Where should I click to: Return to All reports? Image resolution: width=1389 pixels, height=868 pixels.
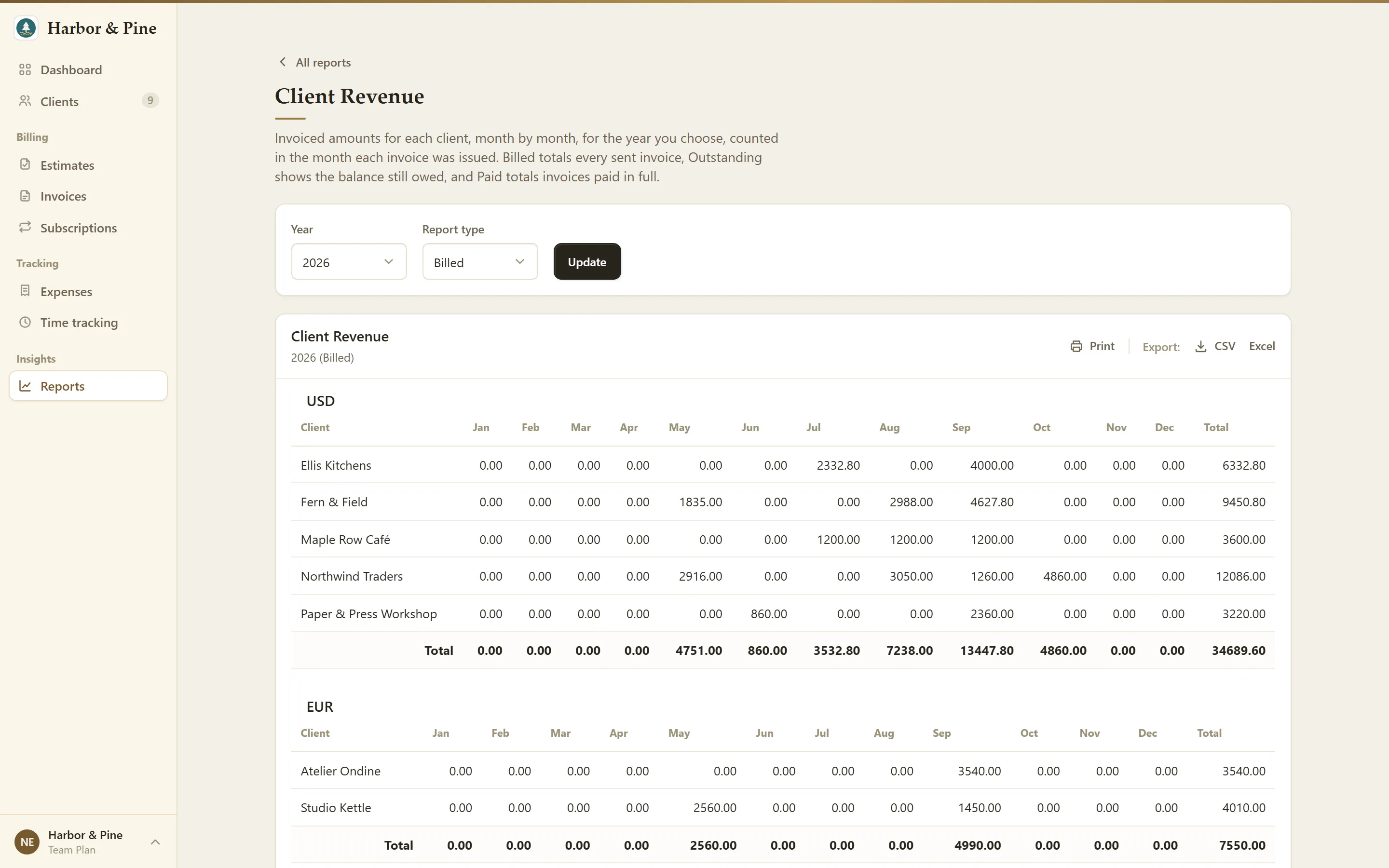pos(314,62)
